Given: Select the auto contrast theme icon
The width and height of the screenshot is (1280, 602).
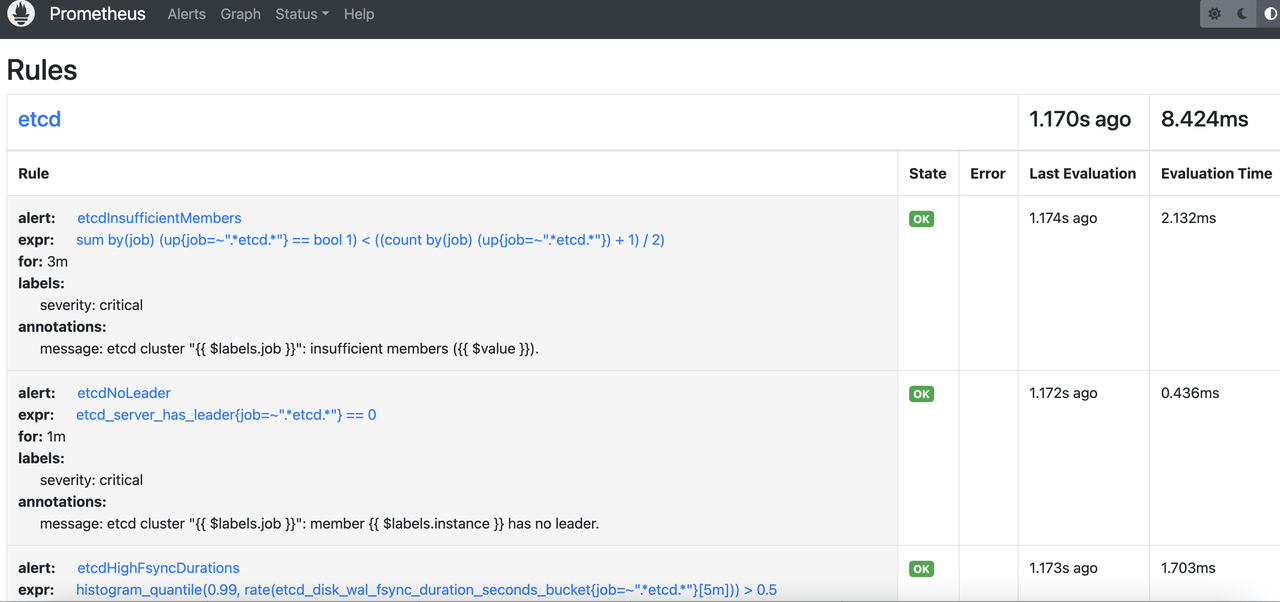Looking at the screenshot, I should click(x=1269, y=14).
